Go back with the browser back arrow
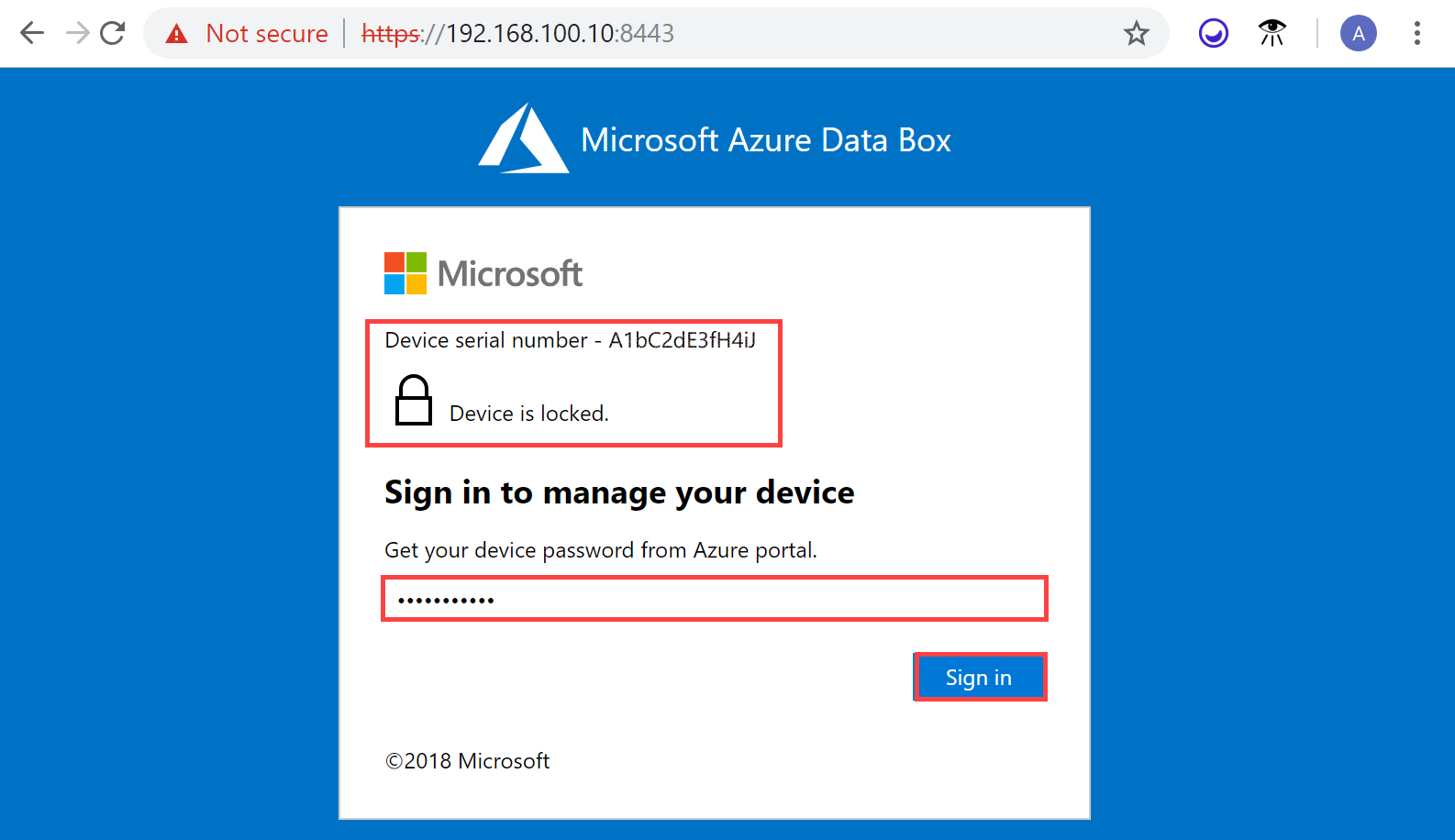 32,33
